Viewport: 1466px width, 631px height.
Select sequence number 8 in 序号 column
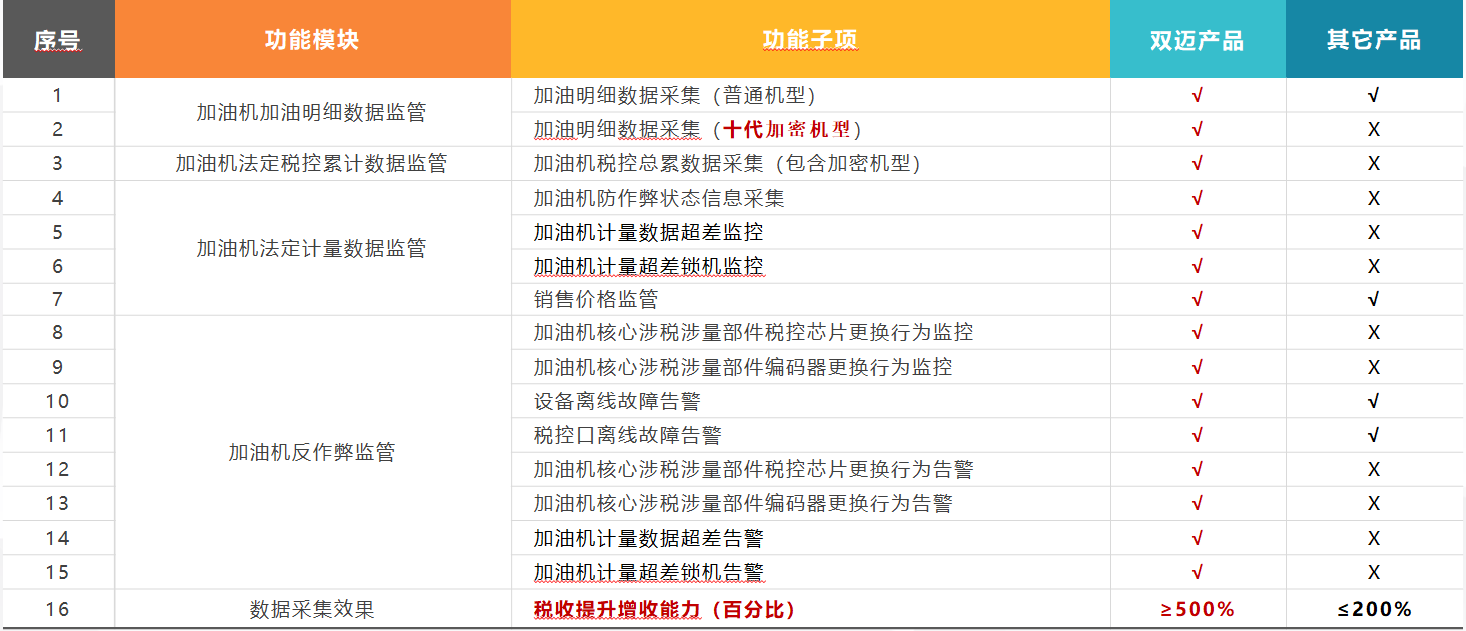pos(57,332)
